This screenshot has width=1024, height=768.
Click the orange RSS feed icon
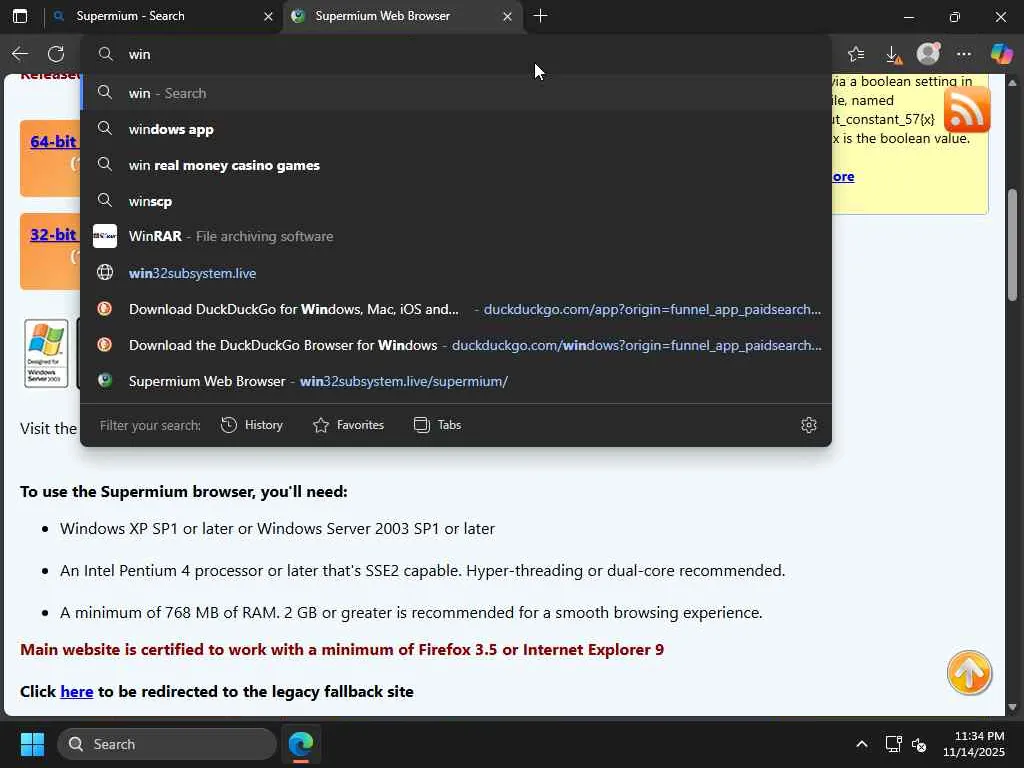[x=967, y=109]
